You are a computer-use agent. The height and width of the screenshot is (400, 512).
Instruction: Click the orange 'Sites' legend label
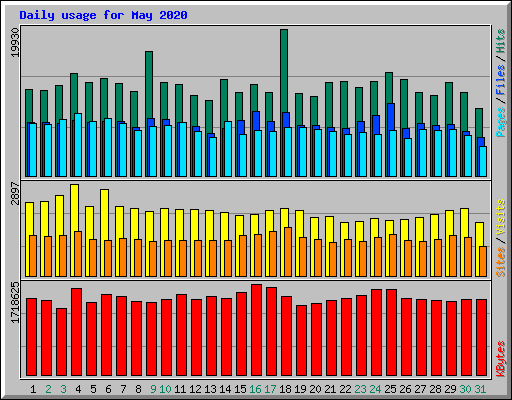(x=501, y=262)
